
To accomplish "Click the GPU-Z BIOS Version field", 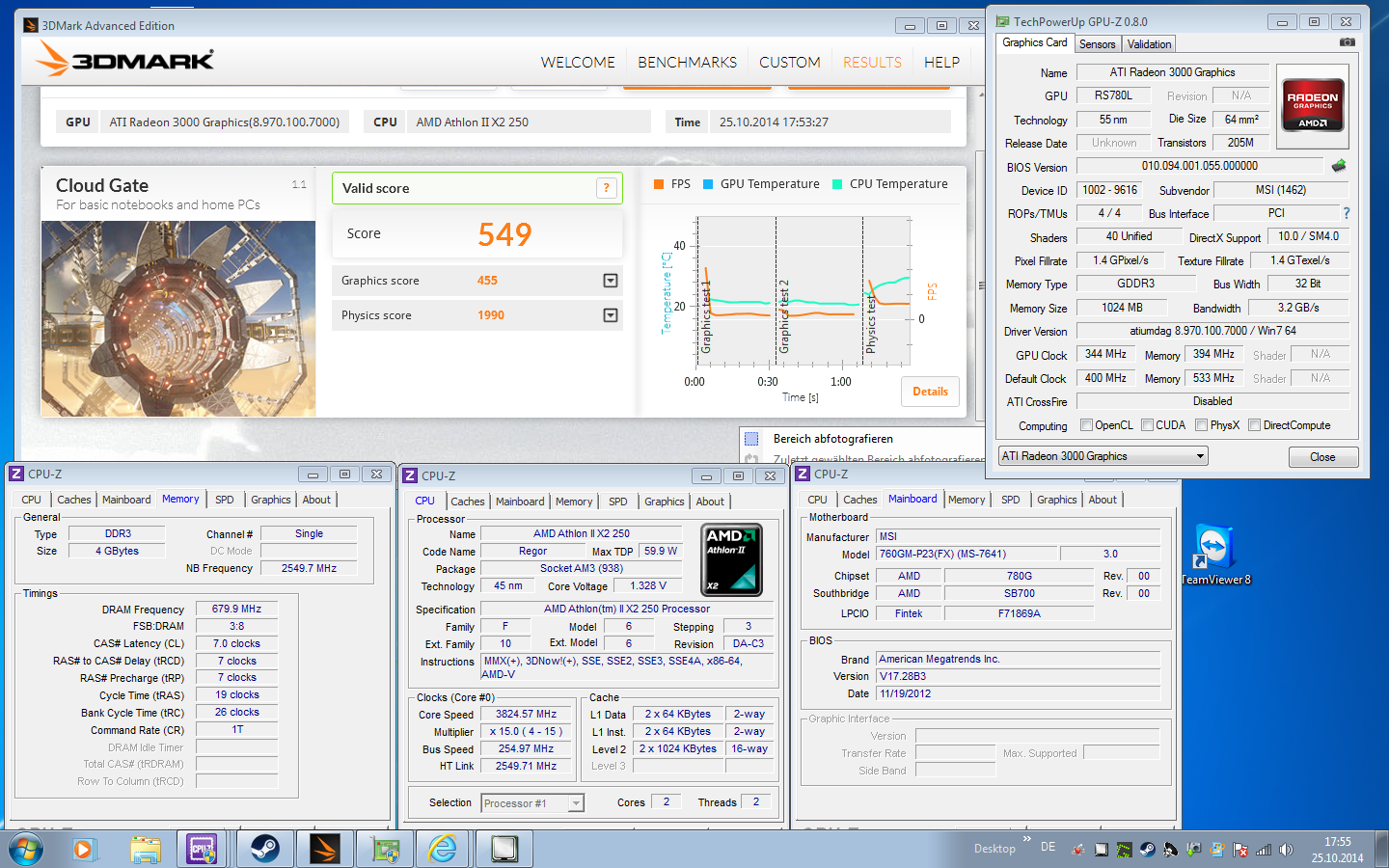I will tap(1200, 166).
